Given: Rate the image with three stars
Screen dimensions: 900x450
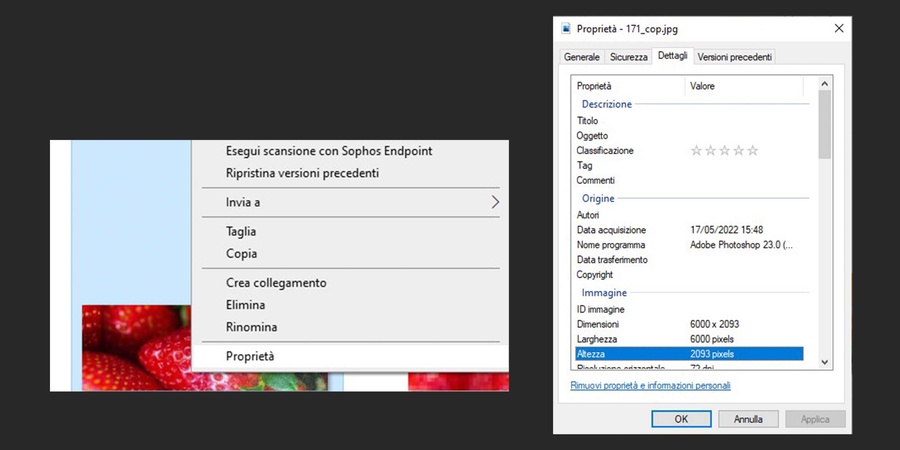Looking at the screenshot, I should pyautogui.click(x=725, y=151).
